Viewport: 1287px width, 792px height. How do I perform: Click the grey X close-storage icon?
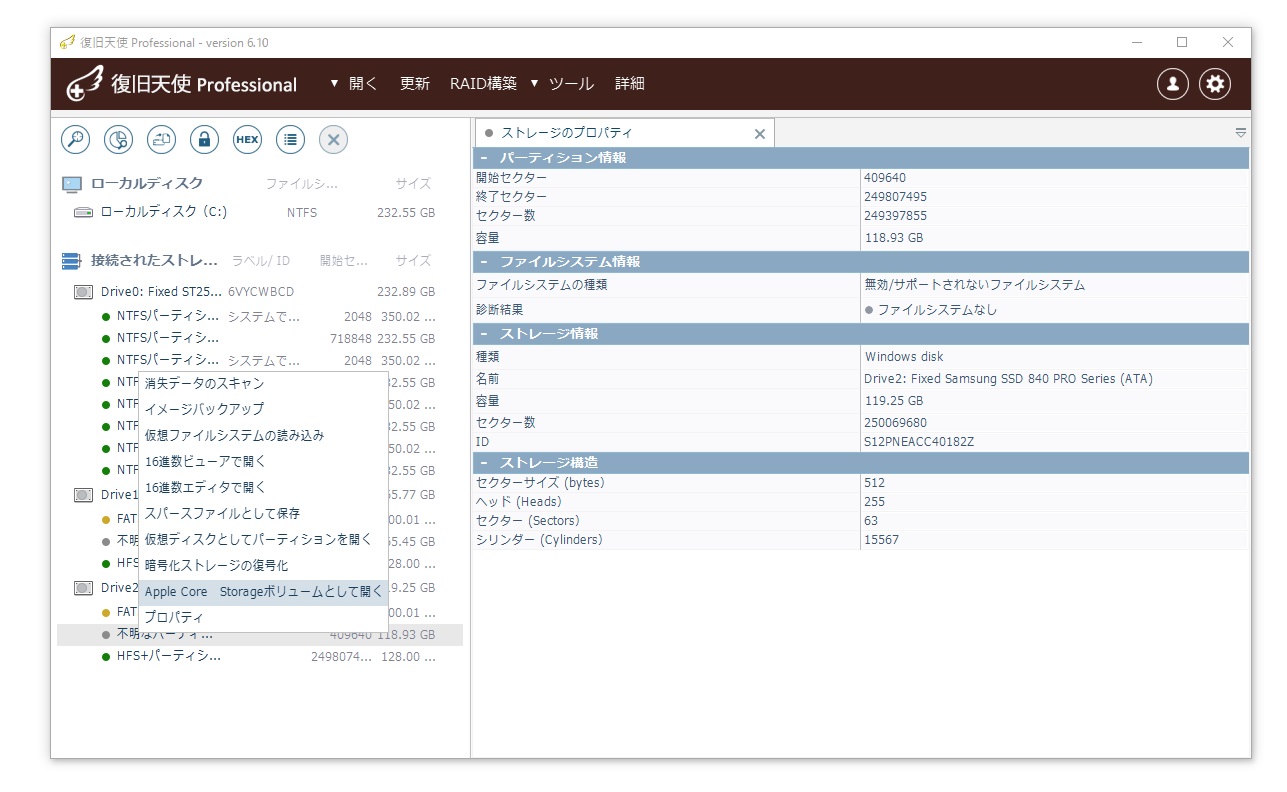coord(333,139)
